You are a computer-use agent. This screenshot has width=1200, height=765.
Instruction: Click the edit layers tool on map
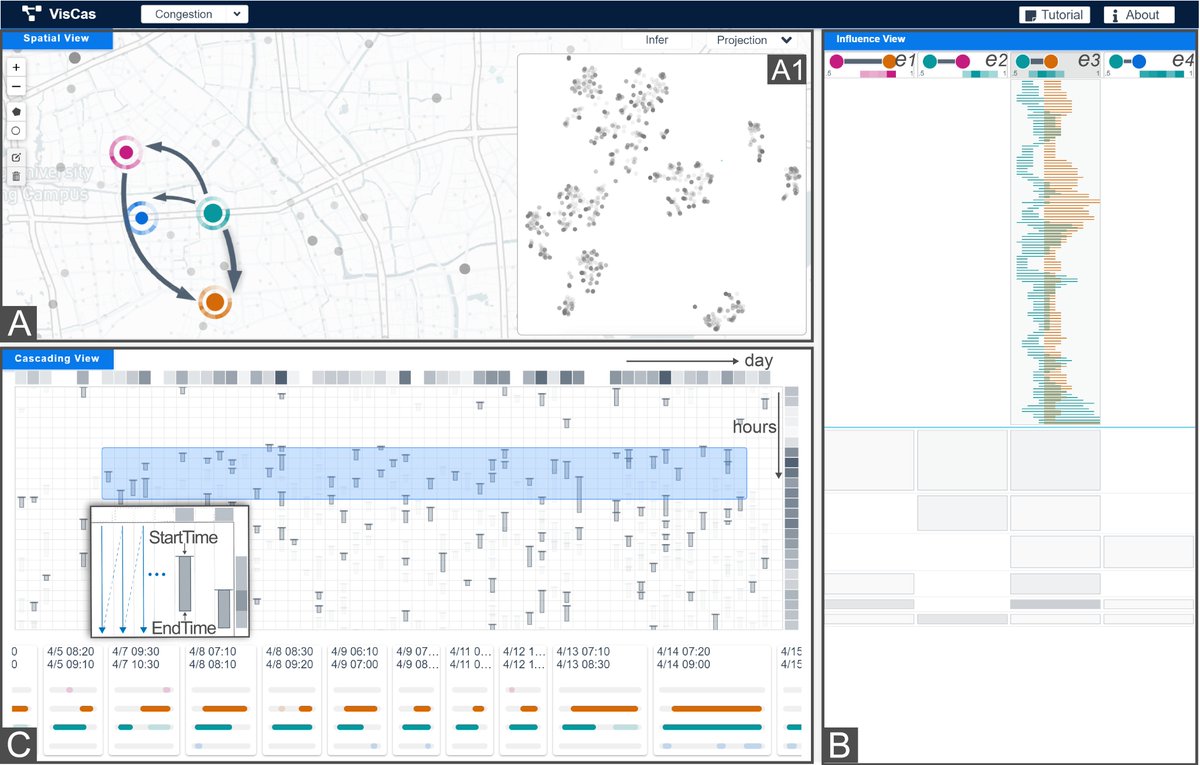(16, 157)
